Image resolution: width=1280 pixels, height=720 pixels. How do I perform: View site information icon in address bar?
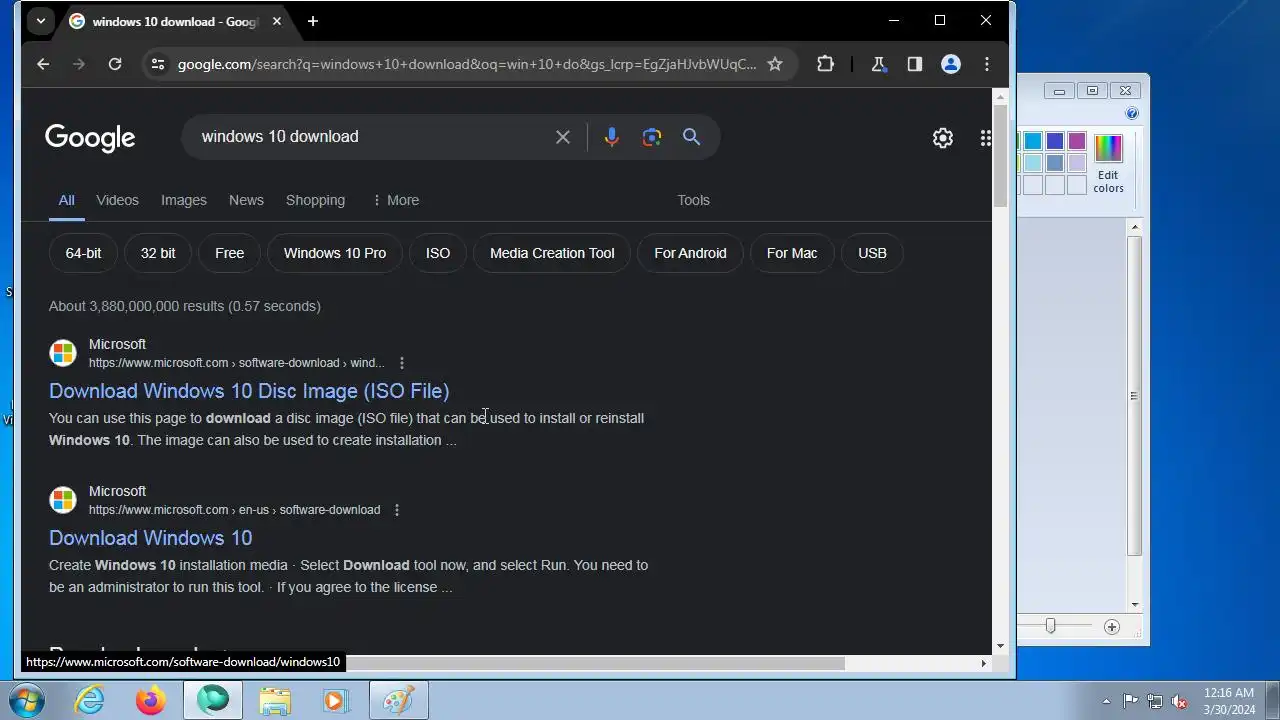pos(158,64)
